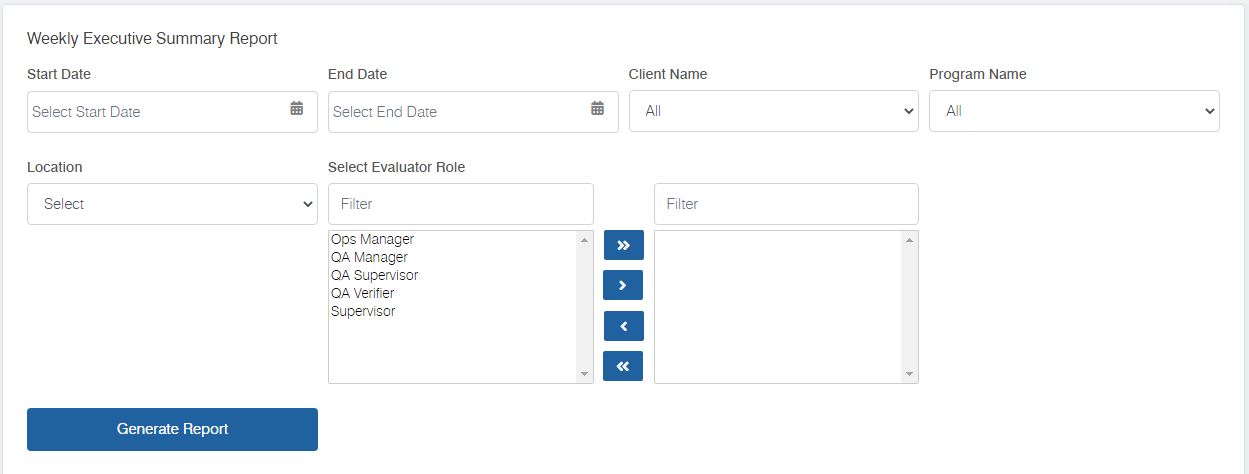Click the Generate Report button

click(x=172, y=429)
